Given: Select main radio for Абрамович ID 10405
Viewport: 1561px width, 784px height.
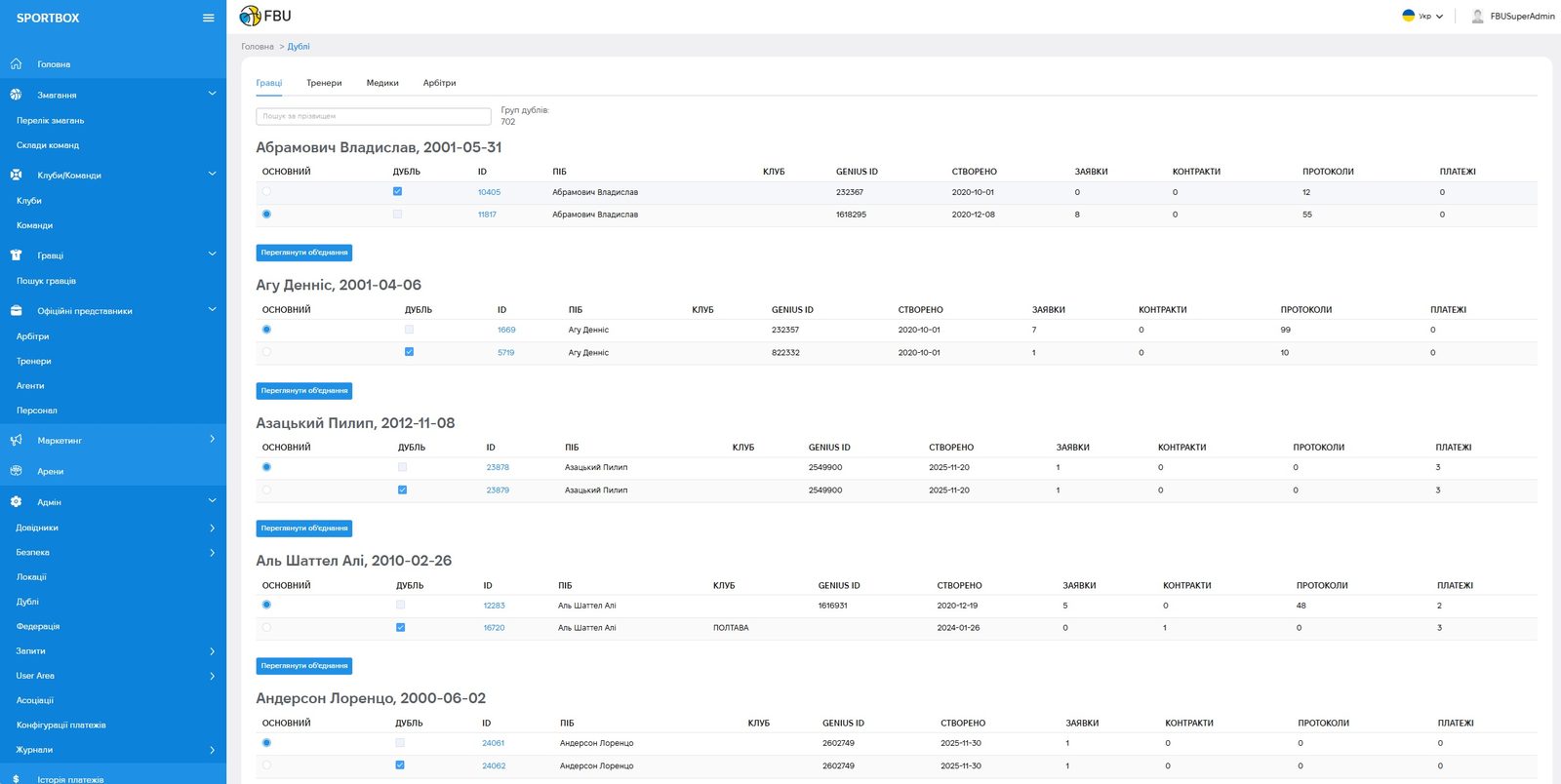Looking at the screenshot, I should point(266,191).
